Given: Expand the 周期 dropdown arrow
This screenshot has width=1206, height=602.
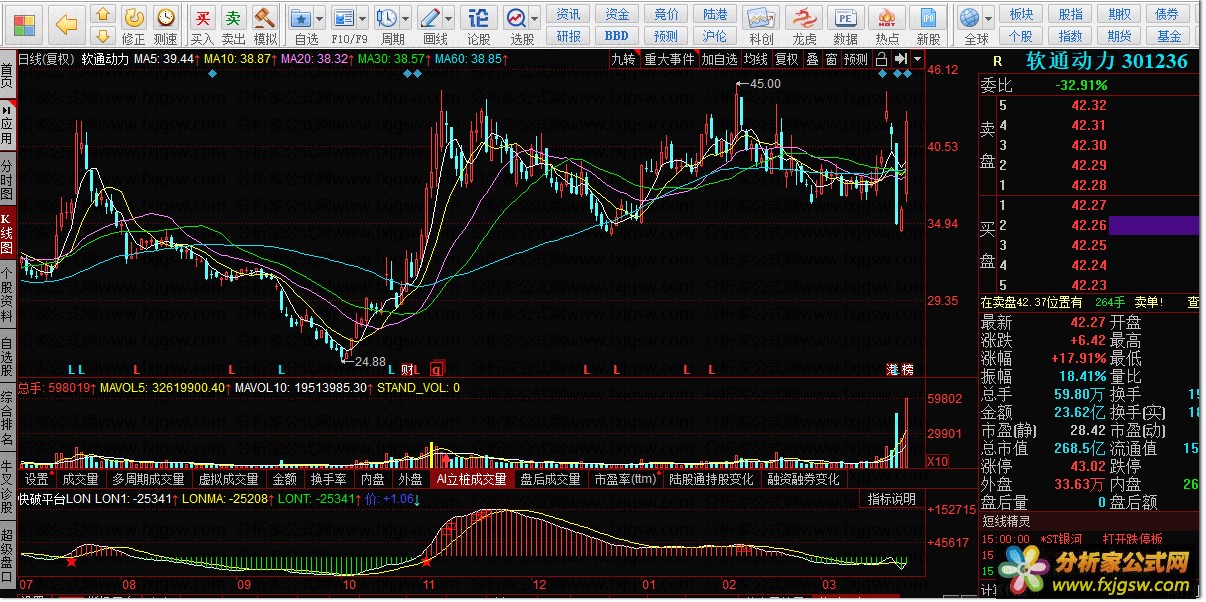Looking at the screenshot, I should tap(407, 19).
